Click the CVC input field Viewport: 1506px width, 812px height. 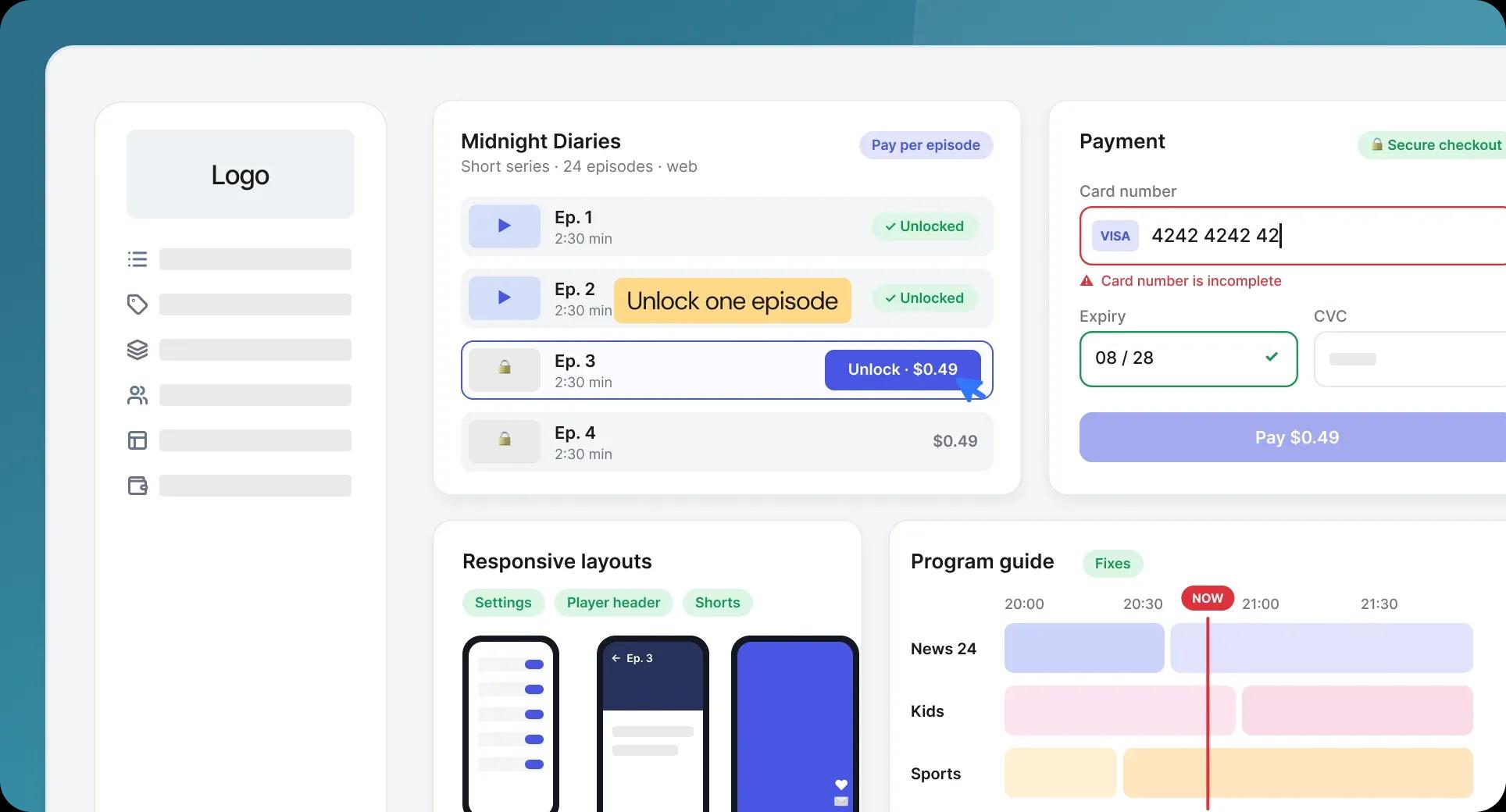coord(1410,359)
